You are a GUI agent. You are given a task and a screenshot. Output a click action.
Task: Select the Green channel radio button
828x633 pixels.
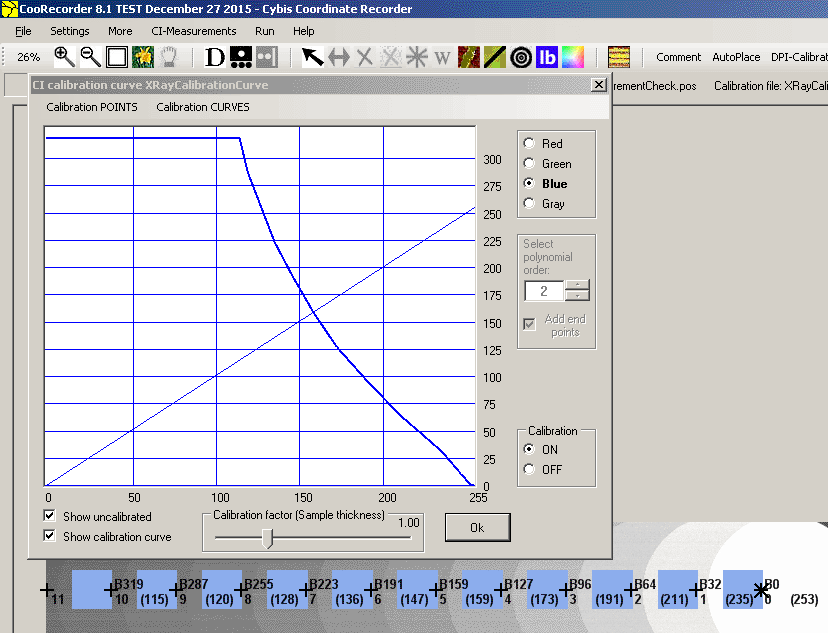(x=529, y=163)
